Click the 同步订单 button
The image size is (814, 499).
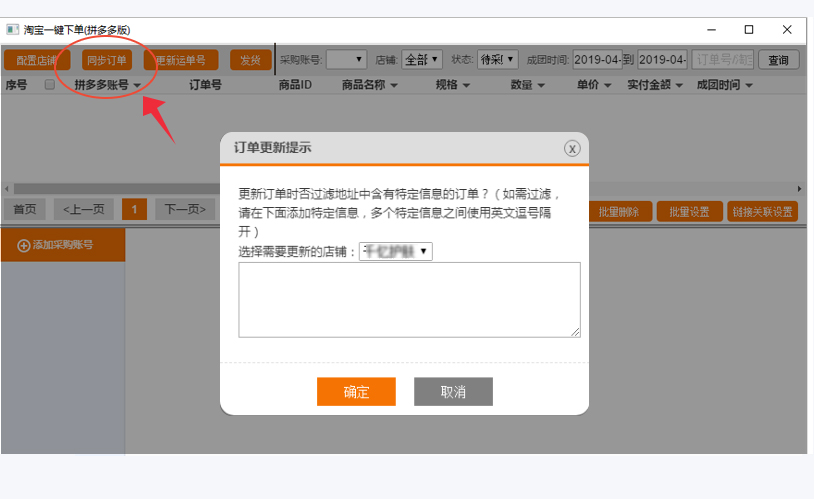pos(107,60)
